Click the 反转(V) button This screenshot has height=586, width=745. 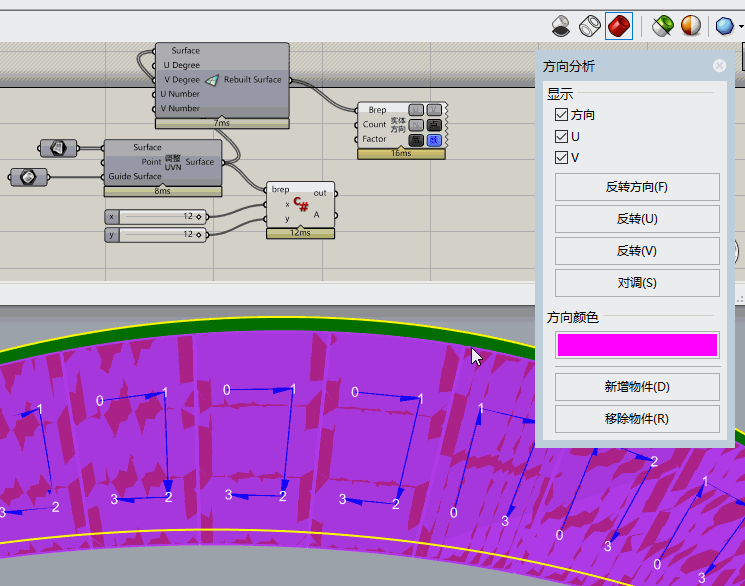click(637, 250)
